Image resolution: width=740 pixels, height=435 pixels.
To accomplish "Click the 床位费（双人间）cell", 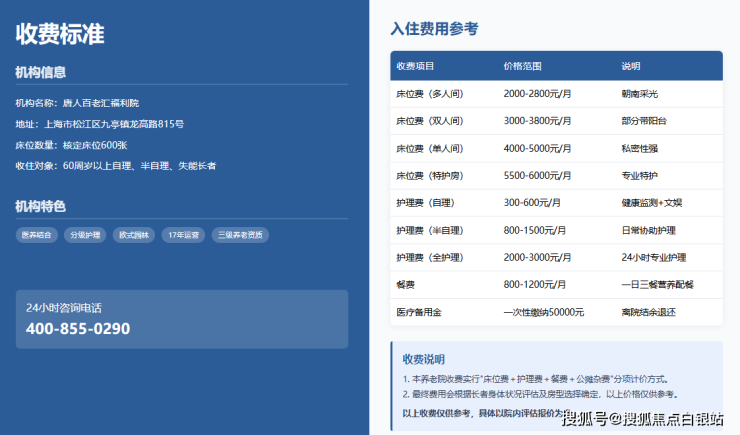I will click(430, 121).
